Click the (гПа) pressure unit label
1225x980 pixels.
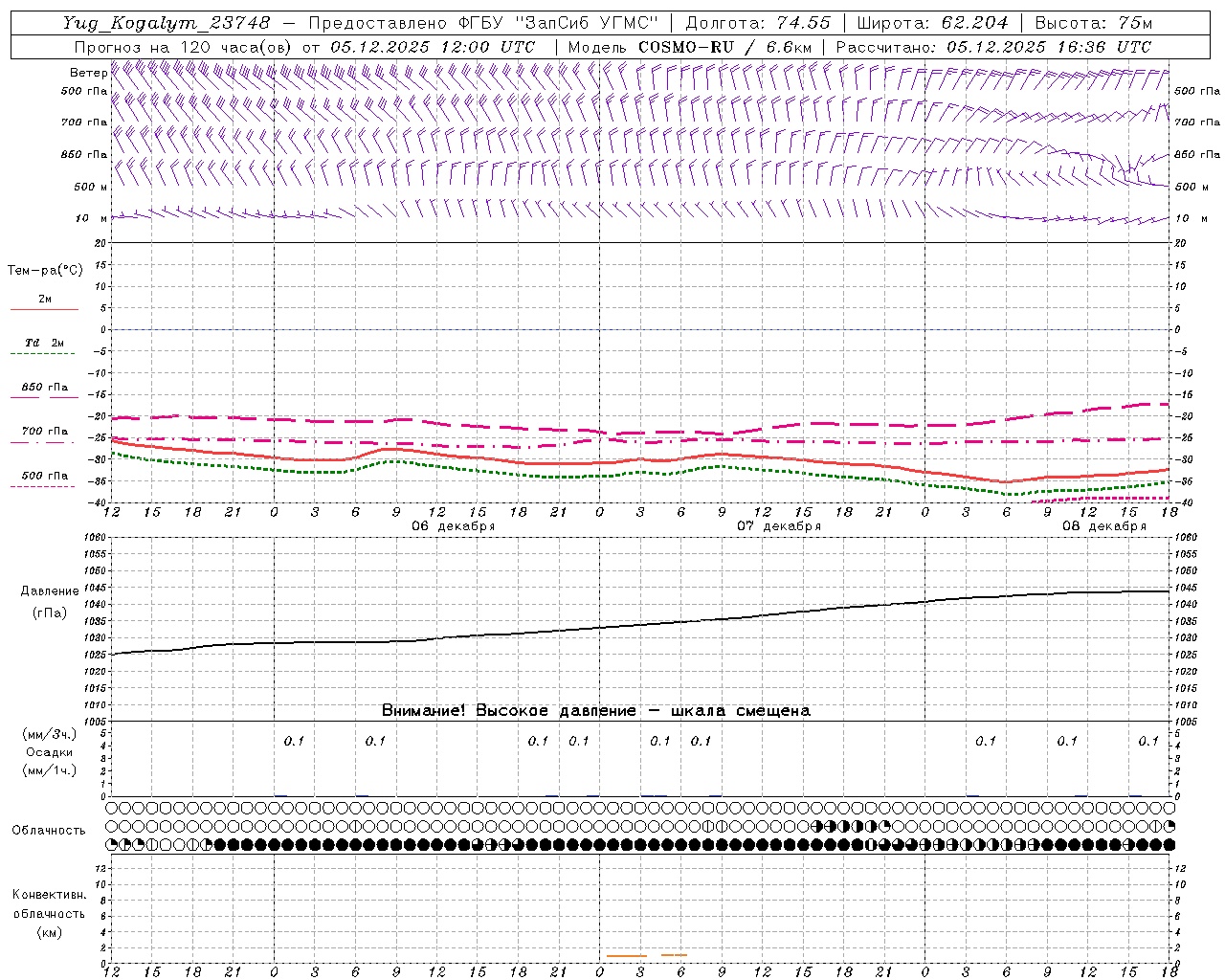[50, 612]
